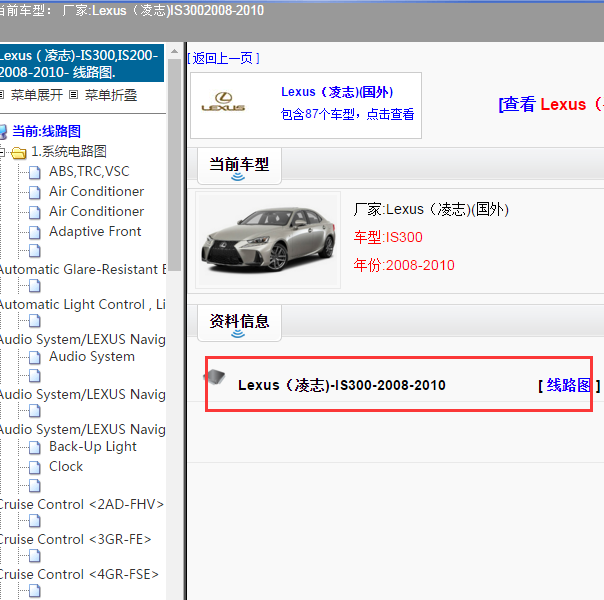Open Cruise Control <2AD-FHV> item
604x600 pixels.
[x=82, y=504]
